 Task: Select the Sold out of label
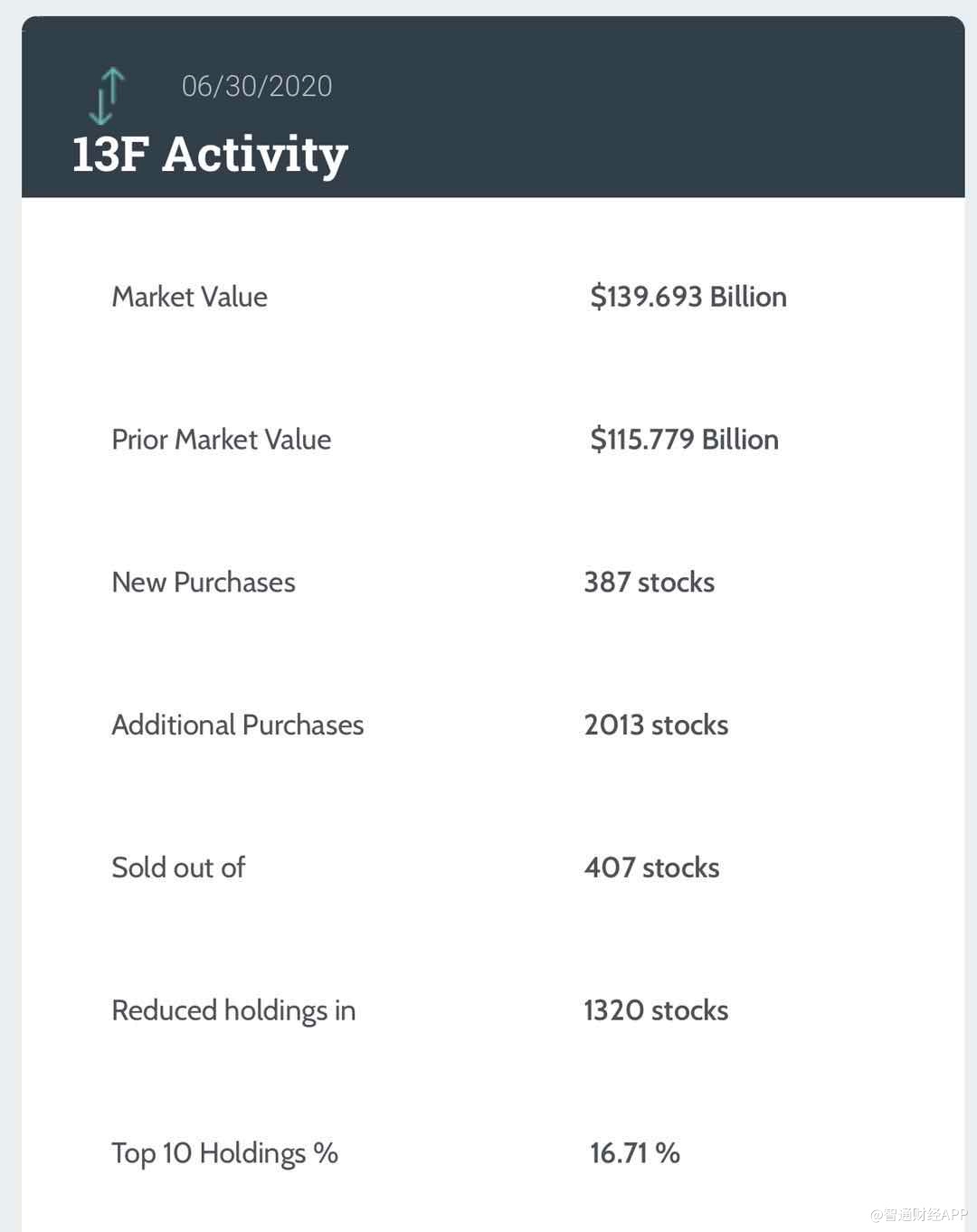(x=178, y=867)
